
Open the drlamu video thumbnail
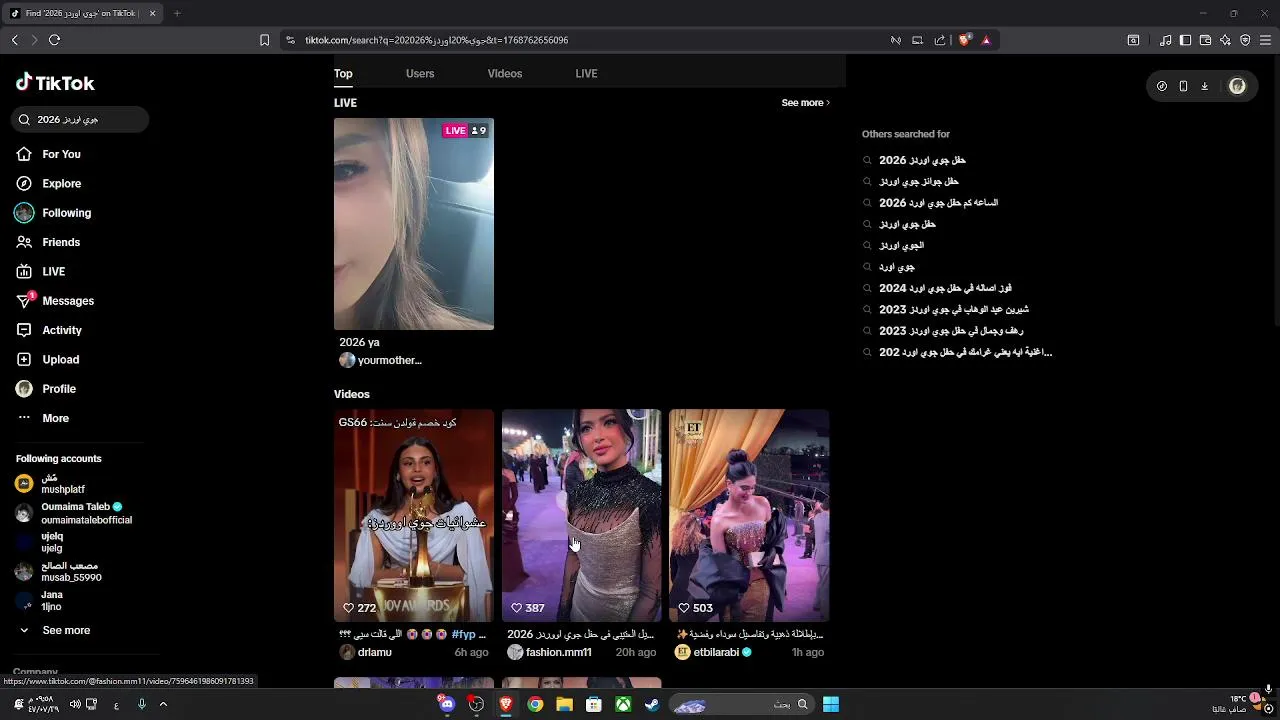[x=414, y=515]
